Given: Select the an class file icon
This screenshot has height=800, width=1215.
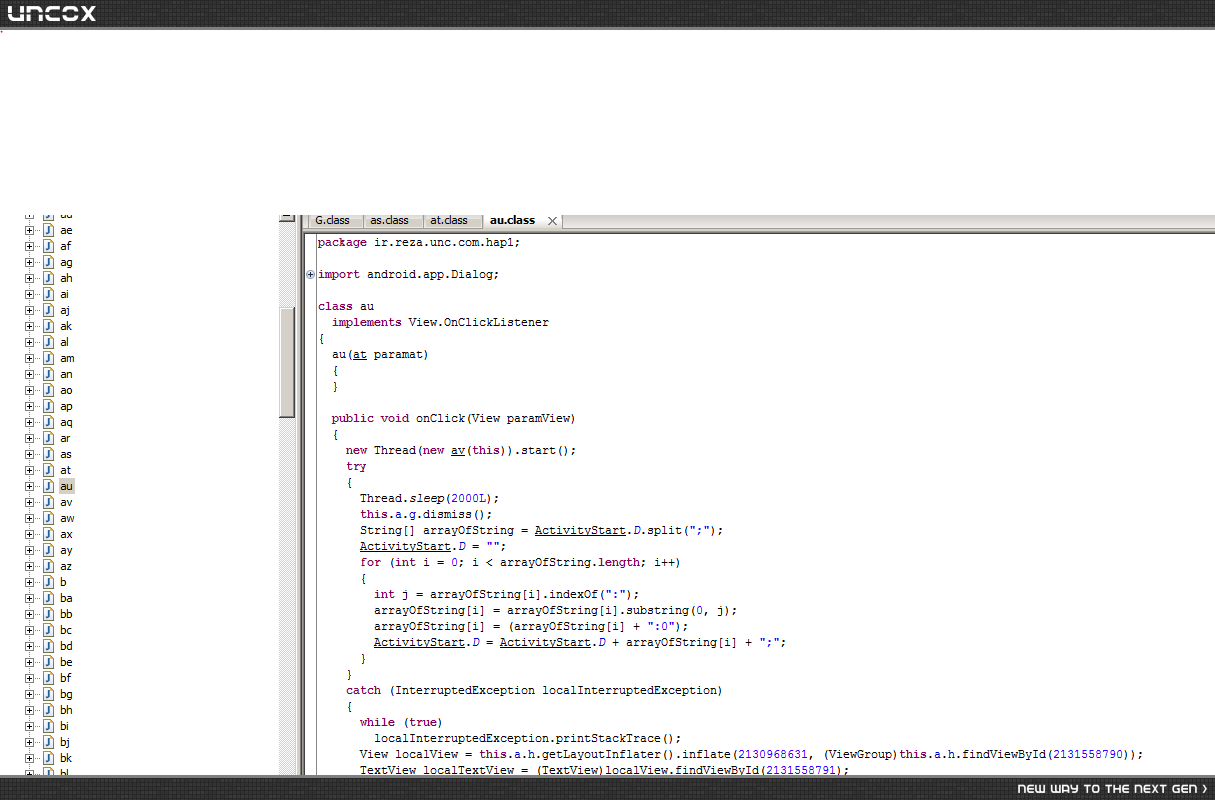Looking at the screenshot, I should click(x=47, y=374).
